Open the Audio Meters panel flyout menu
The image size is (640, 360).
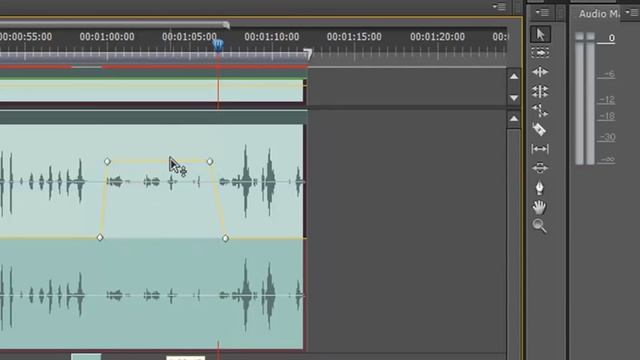633,13
